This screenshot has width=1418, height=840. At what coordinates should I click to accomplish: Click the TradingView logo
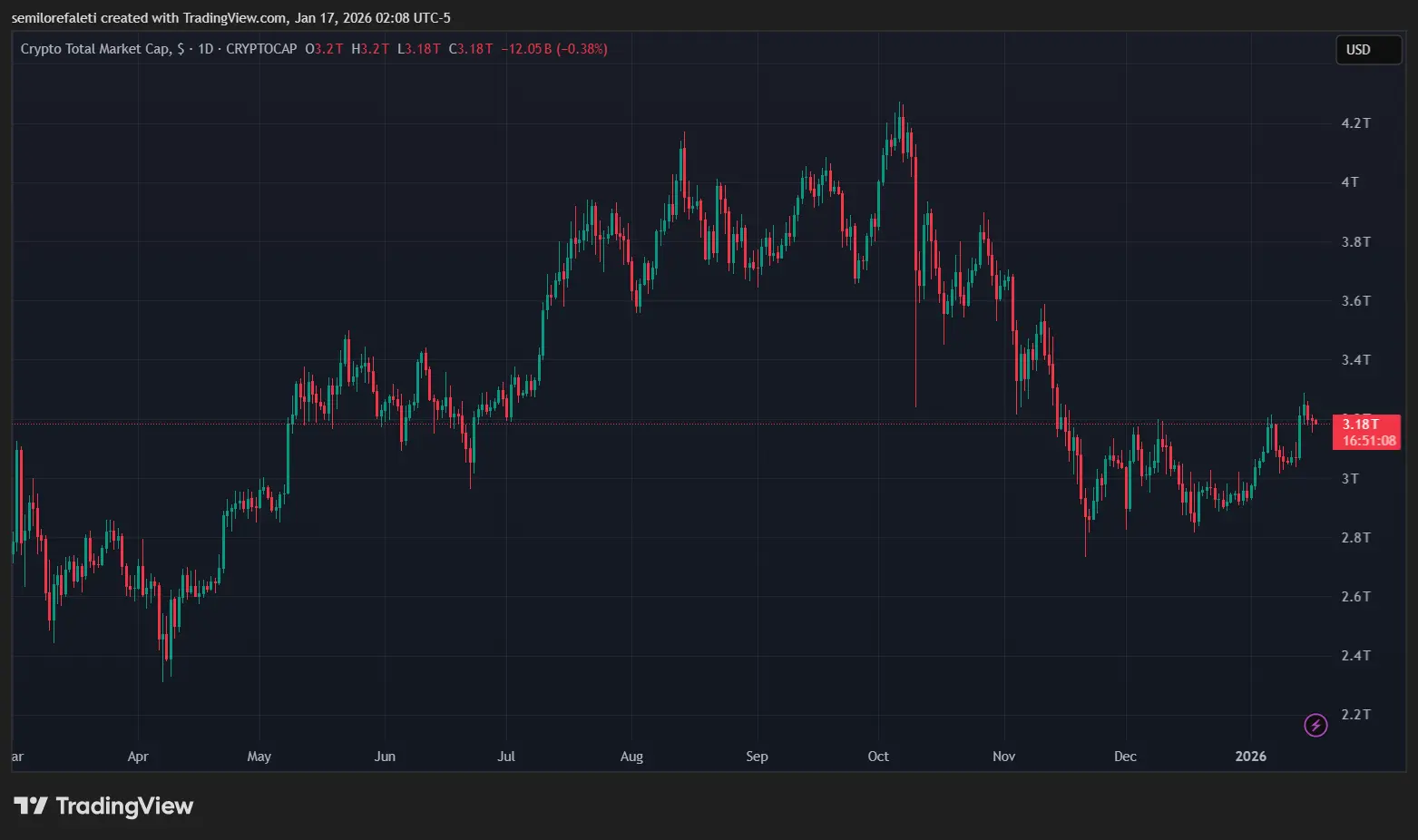click(103, 806)
